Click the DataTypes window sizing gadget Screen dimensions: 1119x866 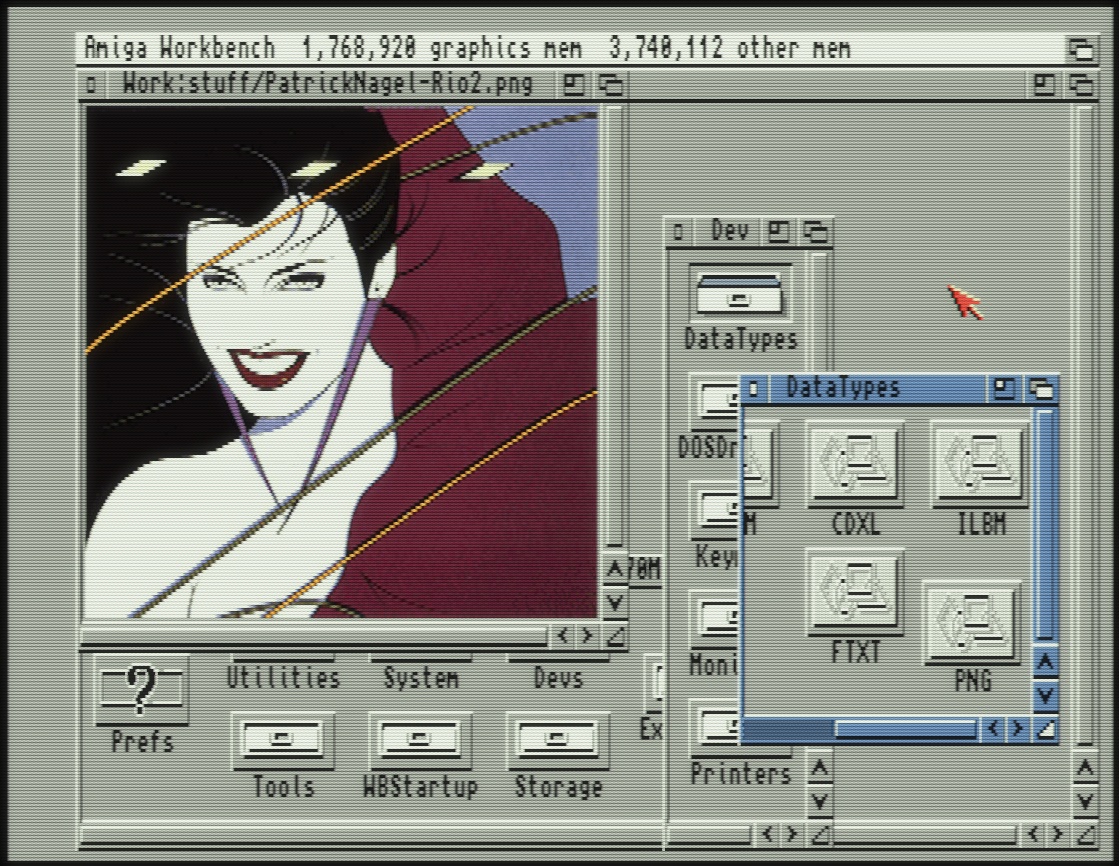click(x=1045, y=729)
